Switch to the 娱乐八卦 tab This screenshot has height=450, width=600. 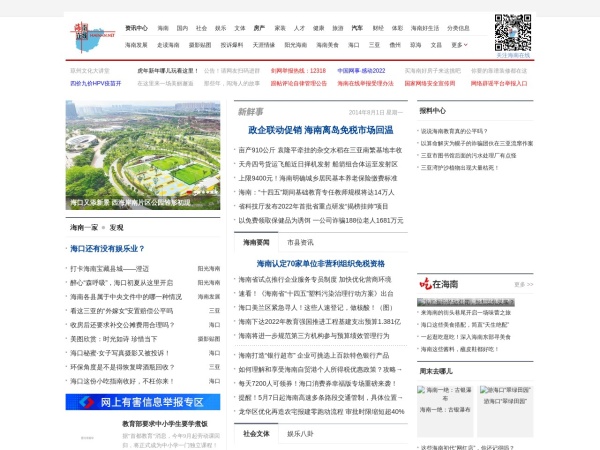point(300,434)
